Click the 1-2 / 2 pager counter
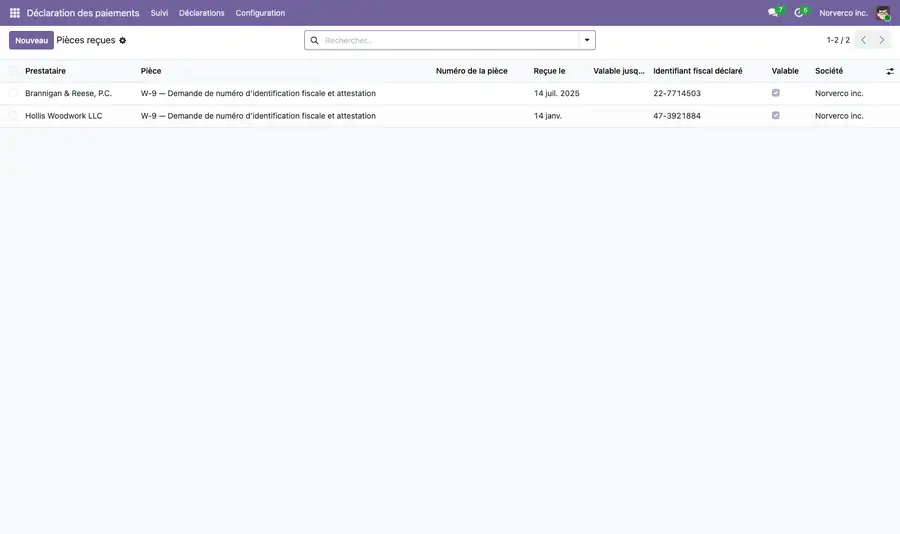The width and height of the screenshot is (900, 534). pyautogui.click(x=838, y=40)
